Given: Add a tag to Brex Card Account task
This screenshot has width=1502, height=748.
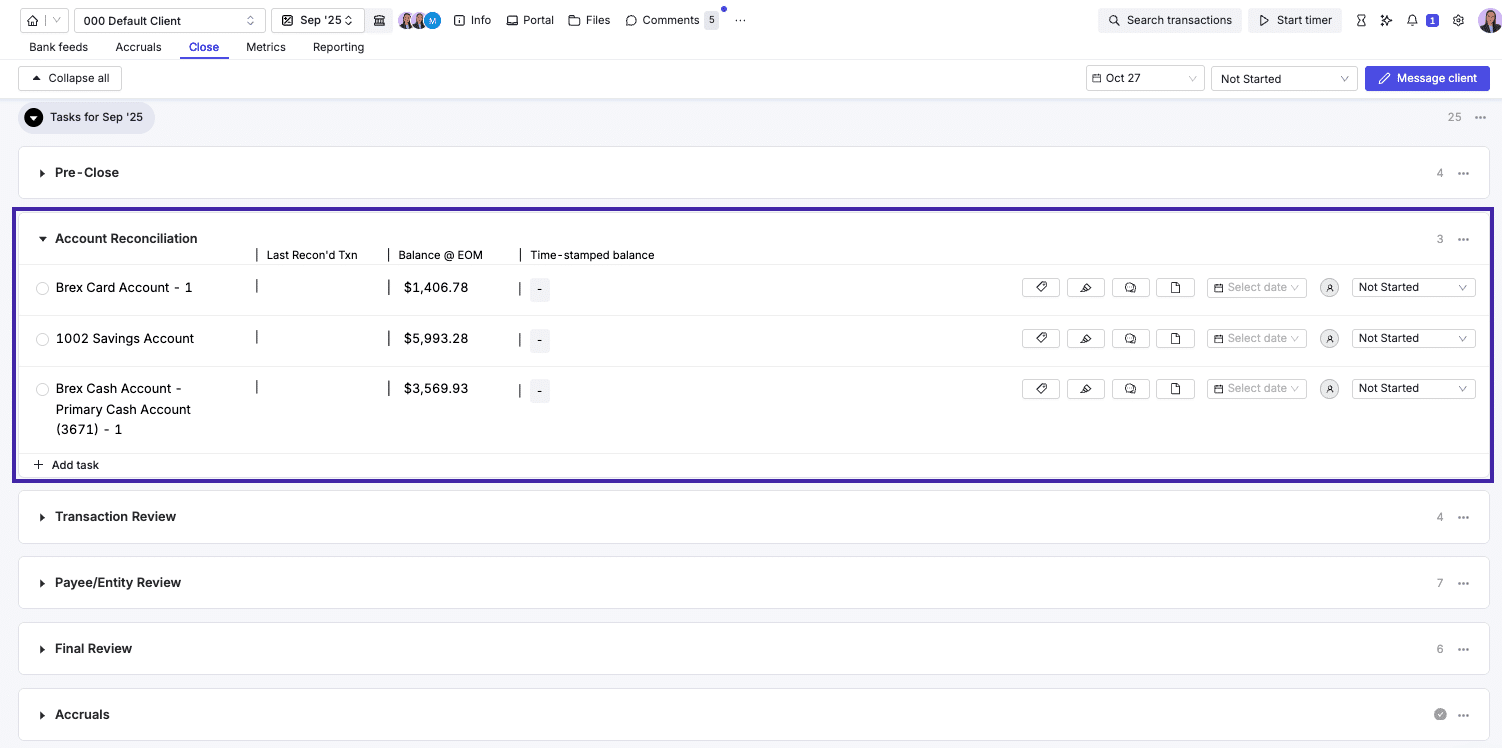Looking at the screenshot, I should coord(1040,287).
